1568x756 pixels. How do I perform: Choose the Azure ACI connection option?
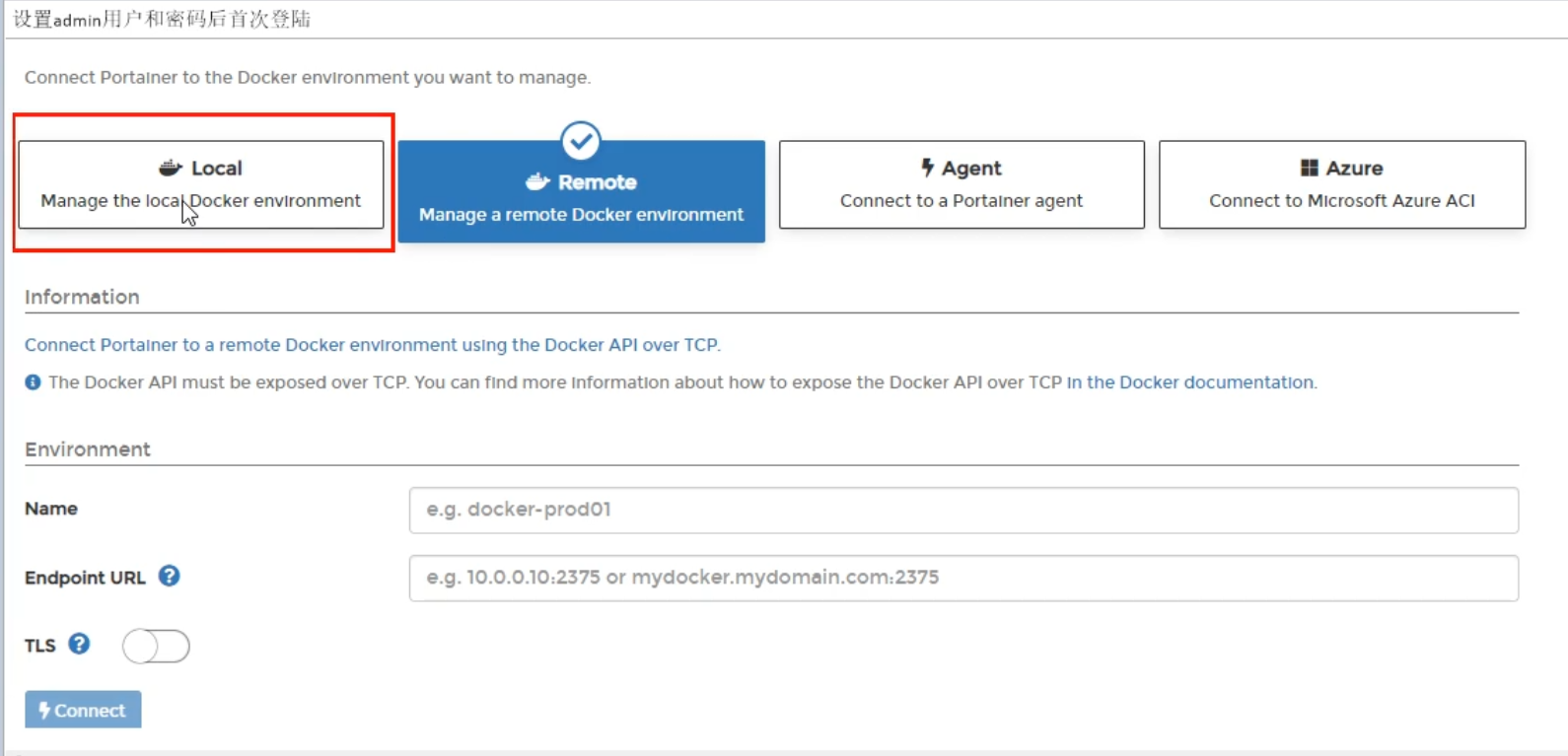[x=1342, y=184]
